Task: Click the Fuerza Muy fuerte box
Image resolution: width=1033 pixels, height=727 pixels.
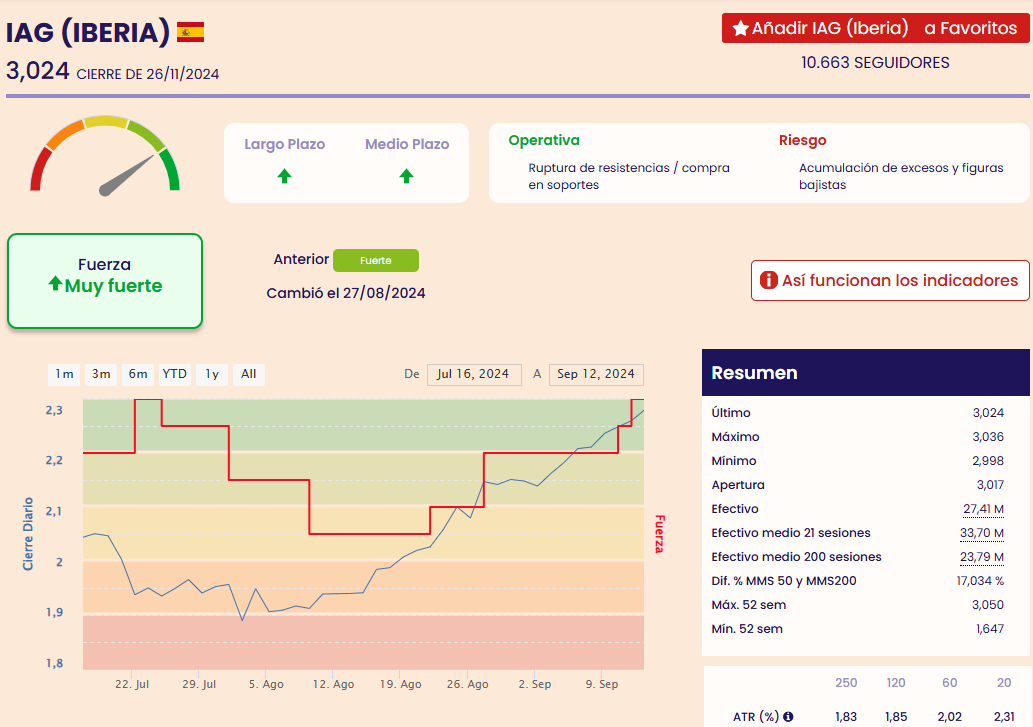Action: [105, 281]
